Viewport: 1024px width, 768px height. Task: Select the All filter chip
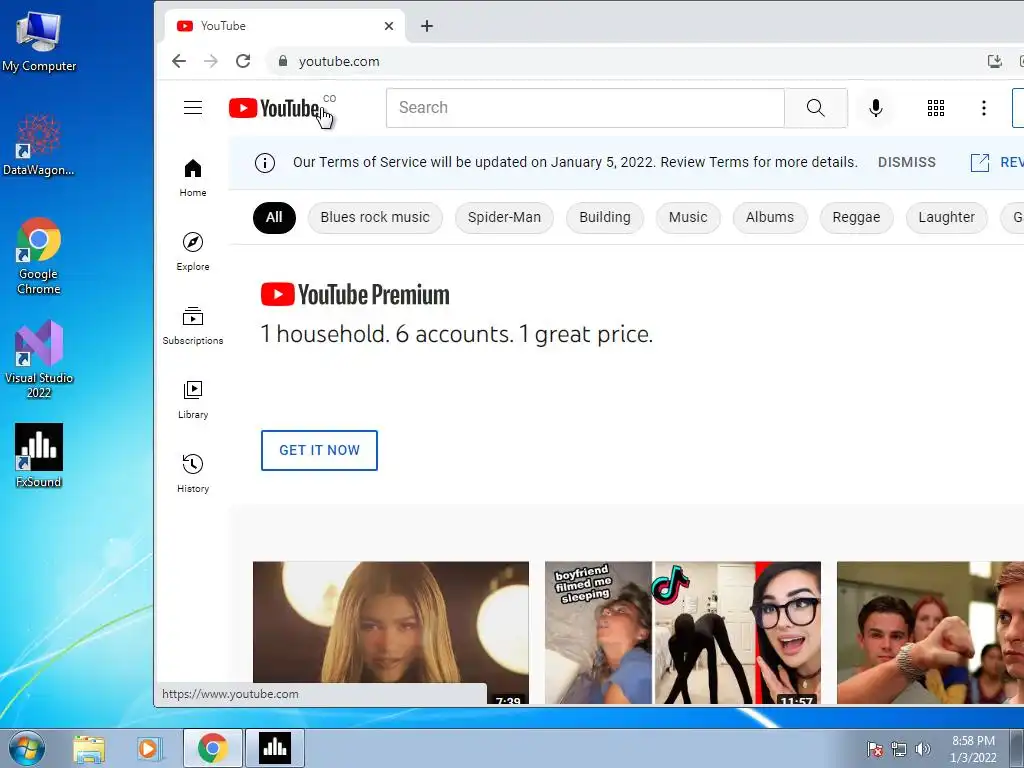click(x=274, y=217)
